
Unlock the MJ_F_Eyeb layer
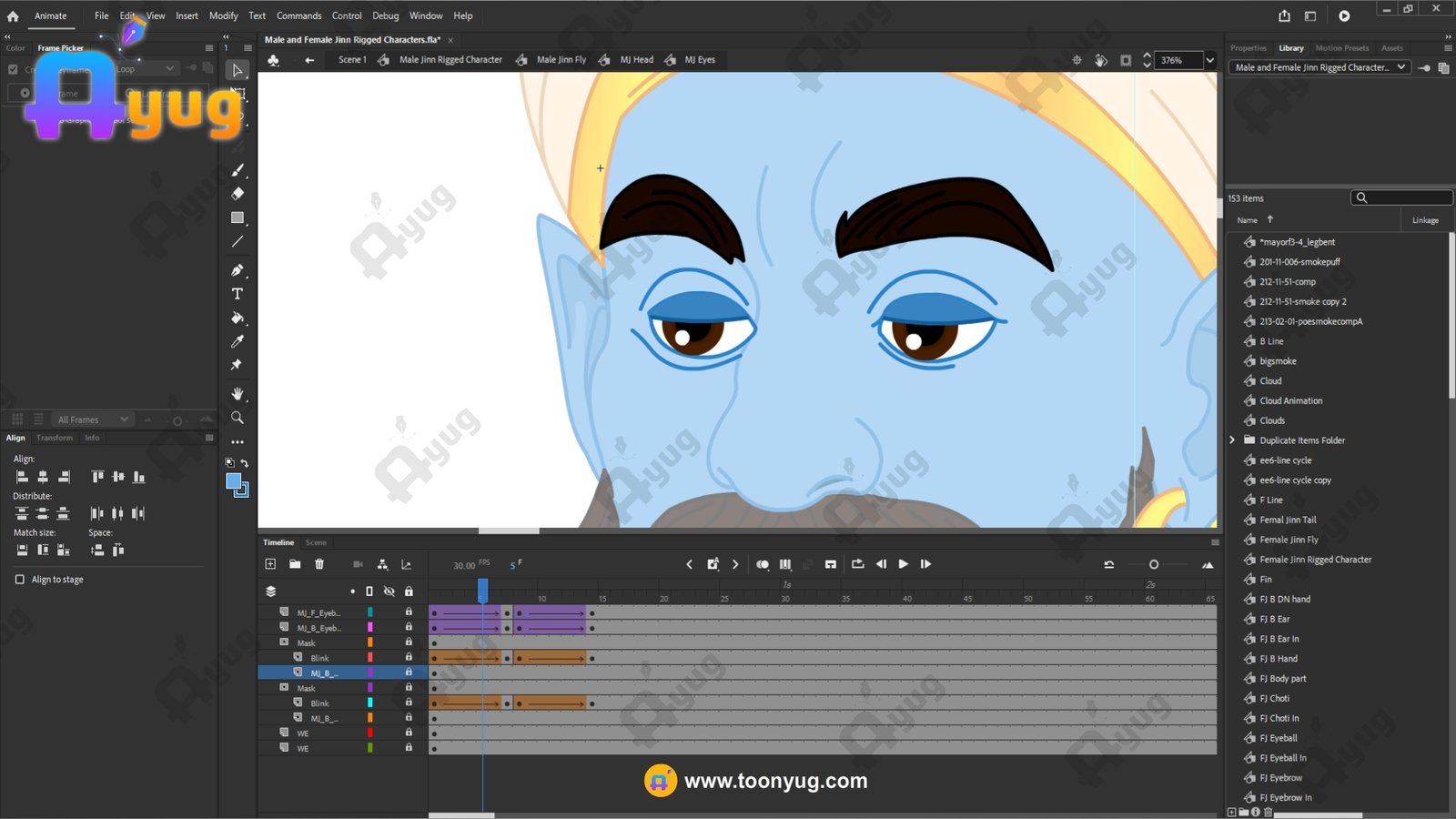[x=409, y=612]
